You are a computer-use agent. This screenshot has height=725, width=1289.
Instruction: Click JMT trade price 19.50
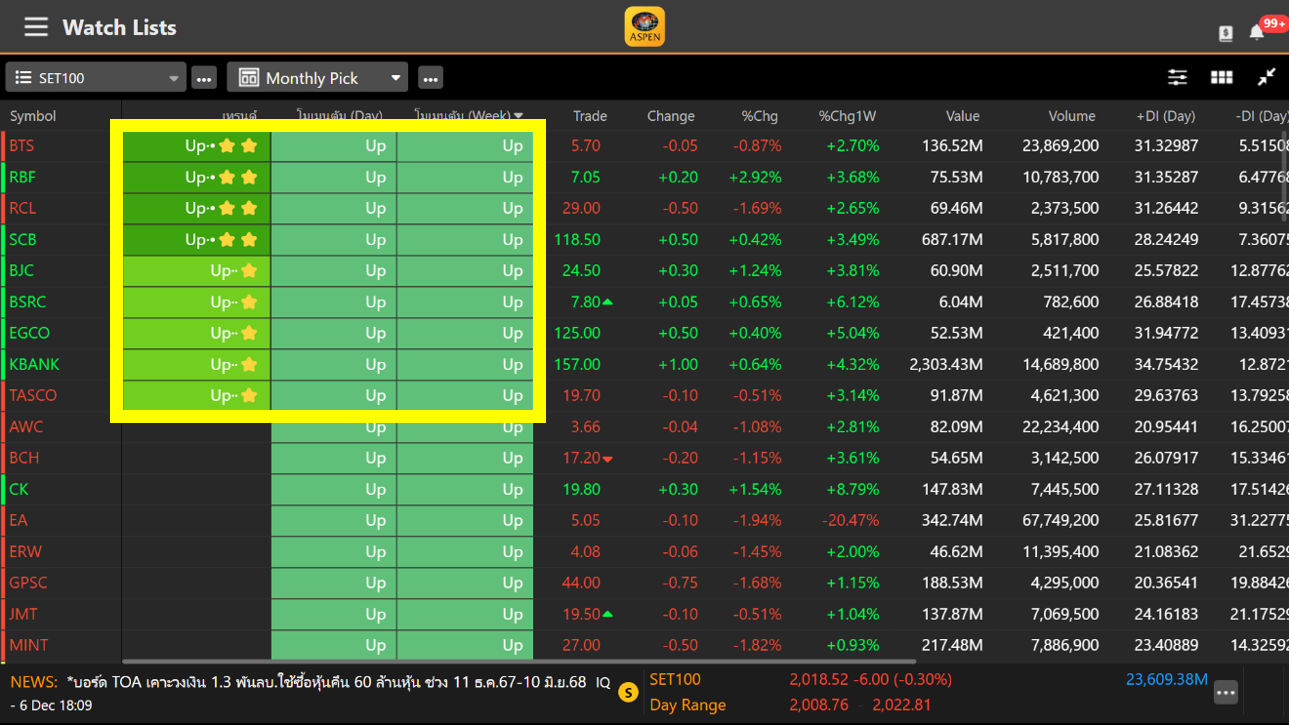pyautogui.click(x=581, y=614)
